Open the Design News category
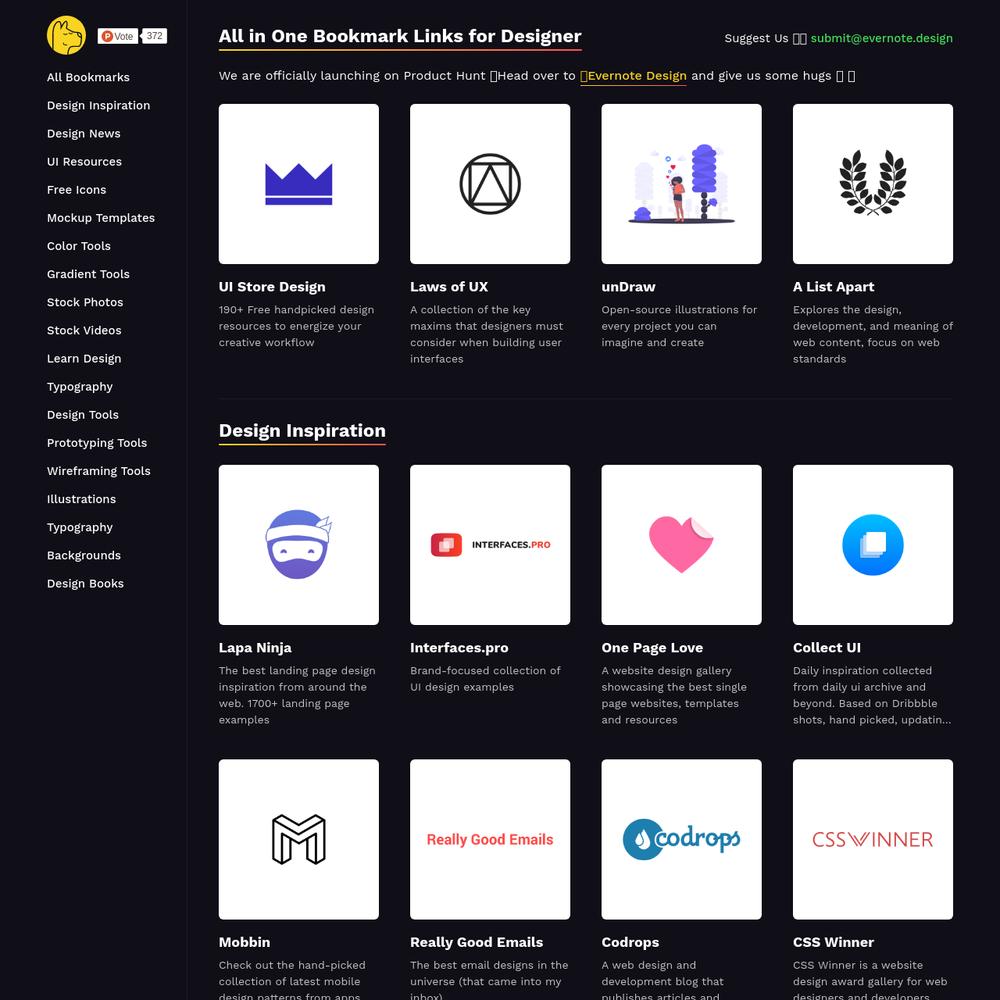 pyautogui.click(x=84, y=133)
